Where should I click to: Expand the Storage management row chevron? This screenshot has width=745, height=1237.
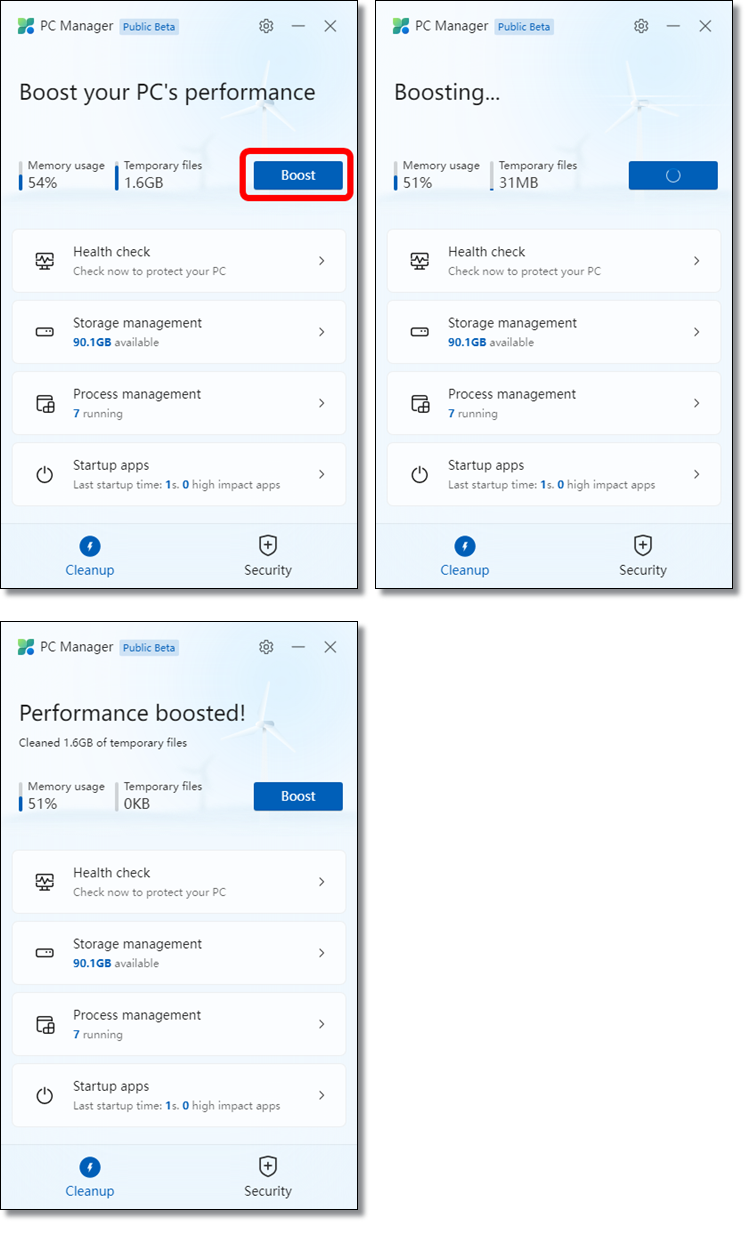(x=322, y=331)
